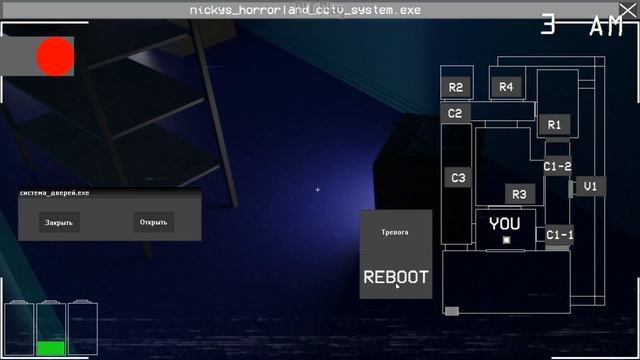The image size is (640, 360).
Task: Open camera C2 feed
Action: click(x=455, y=113)
